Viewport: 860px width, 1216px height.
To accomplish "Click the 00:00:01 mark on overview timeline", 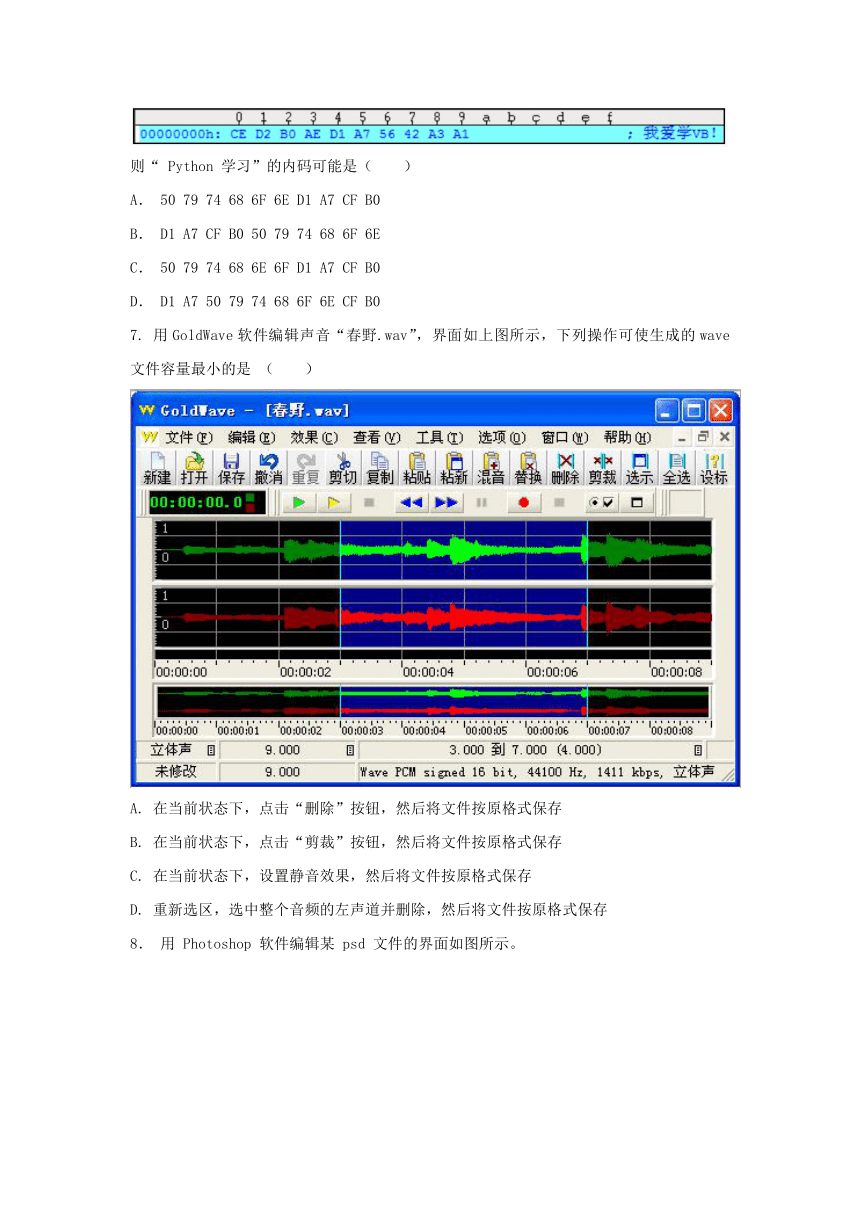I will [237, 731].
